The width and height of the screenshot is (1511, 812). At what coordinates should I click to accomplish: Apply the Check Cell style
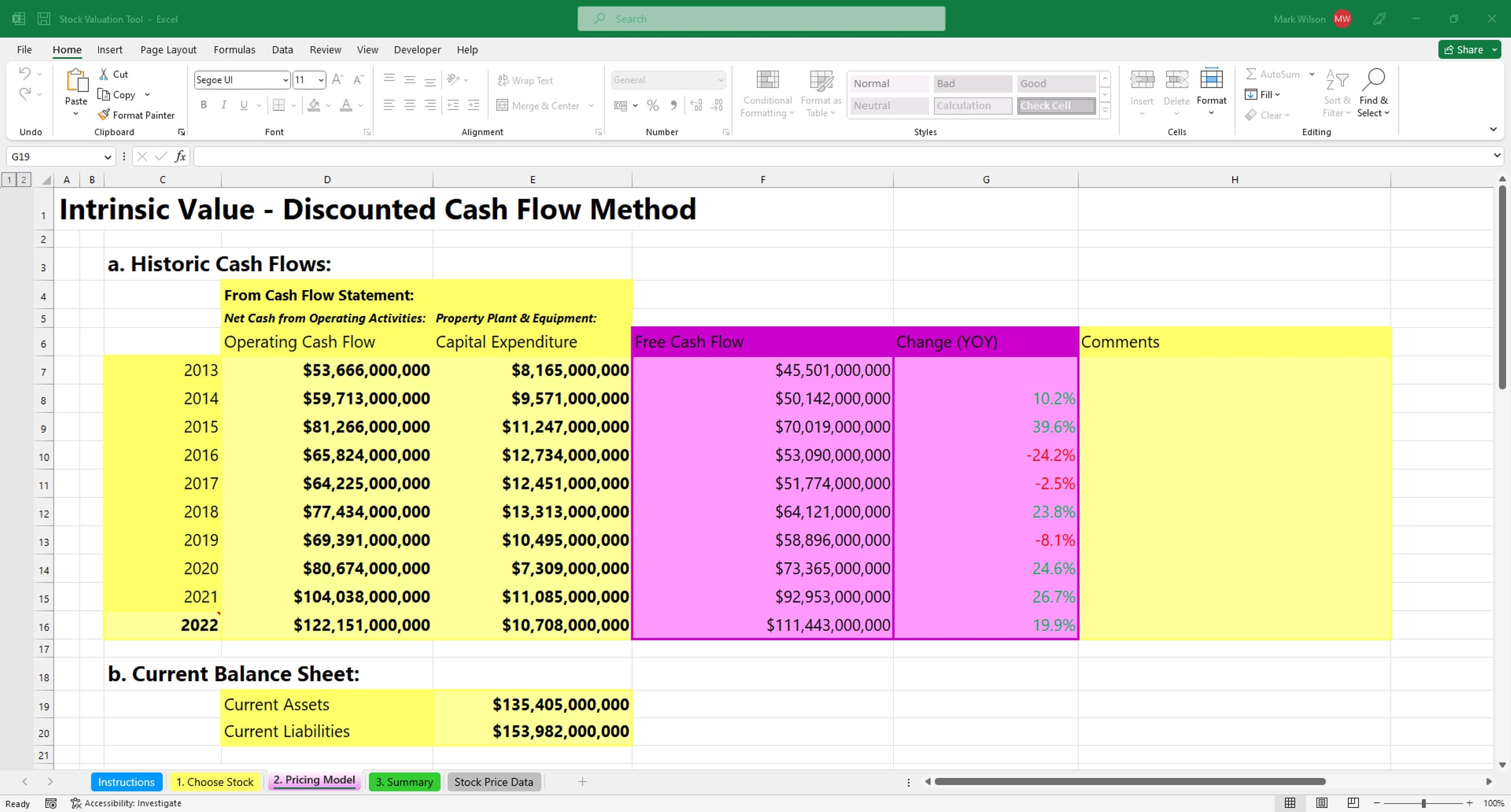(x=1055, y=106)
